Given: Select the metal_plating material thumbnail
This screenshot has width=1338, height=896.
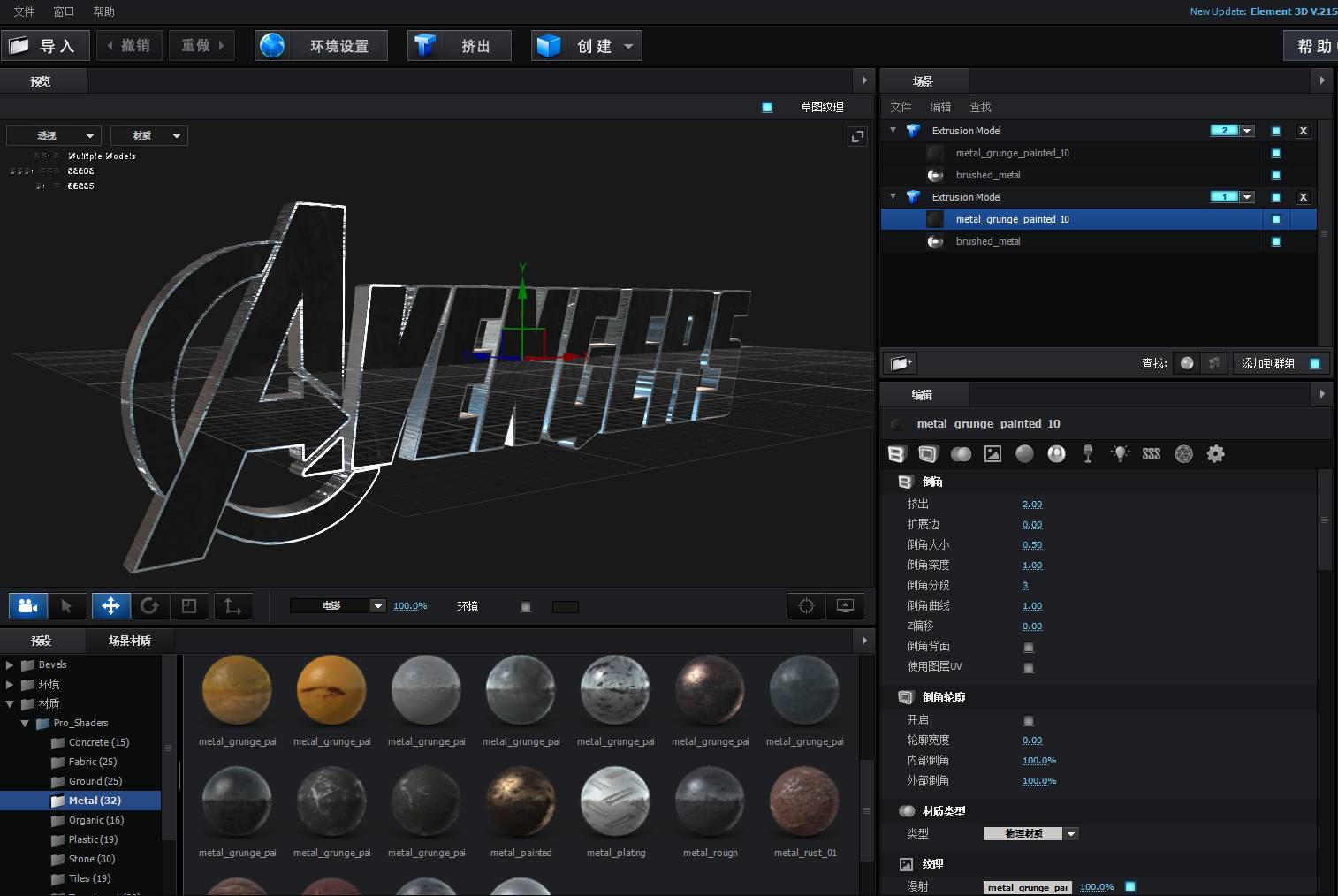Looking at the screenshot, I should click(615, 801).
